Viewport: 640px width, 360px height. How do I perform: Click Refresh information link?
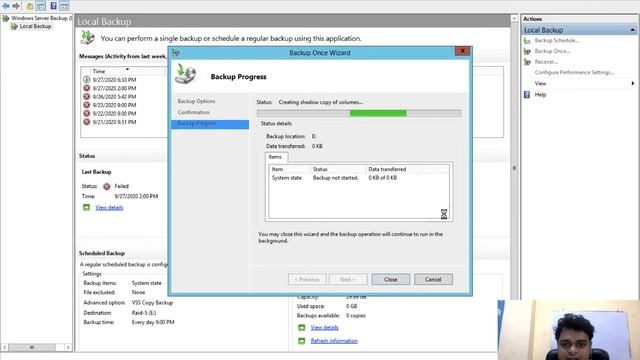click(x=334, y=341)
